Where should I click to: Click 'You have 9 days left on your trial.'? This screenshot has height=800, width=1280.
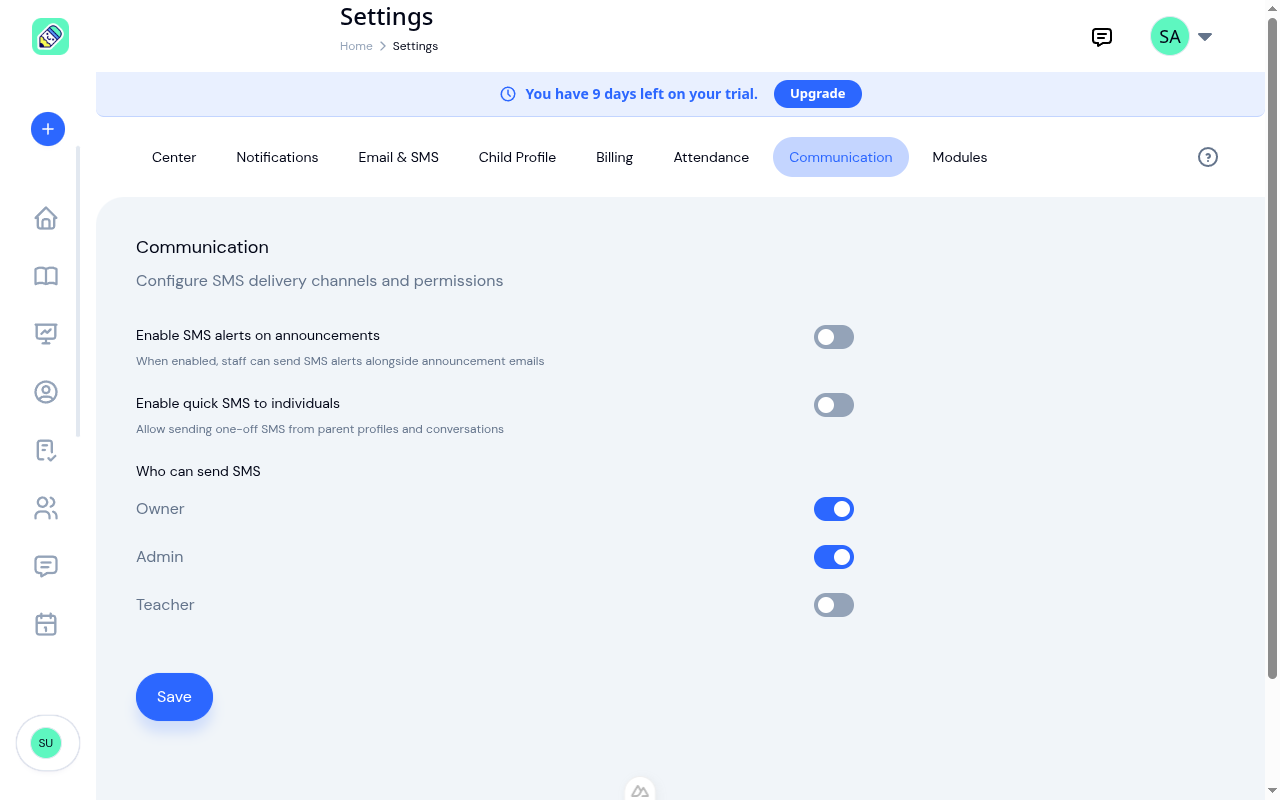click(641, 94)
